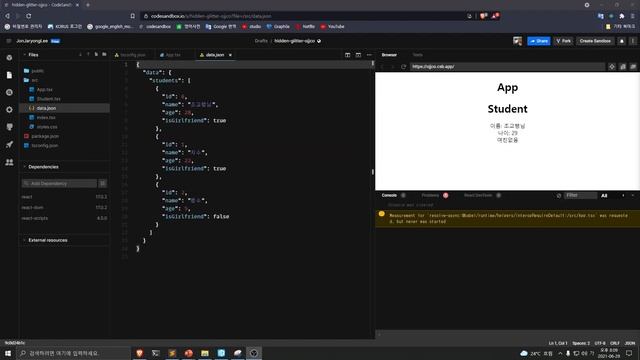The width and height of the screenshot is (640, 360).
Task: Select the Browser preview tab
Action: pyautogui.click(x=389, y=55)
